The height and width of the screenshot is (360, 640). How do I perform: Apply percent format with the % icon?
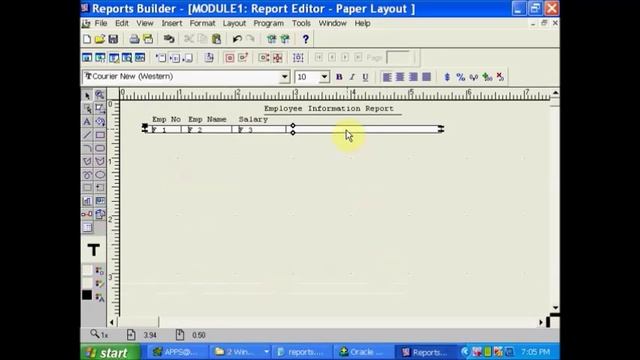click(460, 77)
